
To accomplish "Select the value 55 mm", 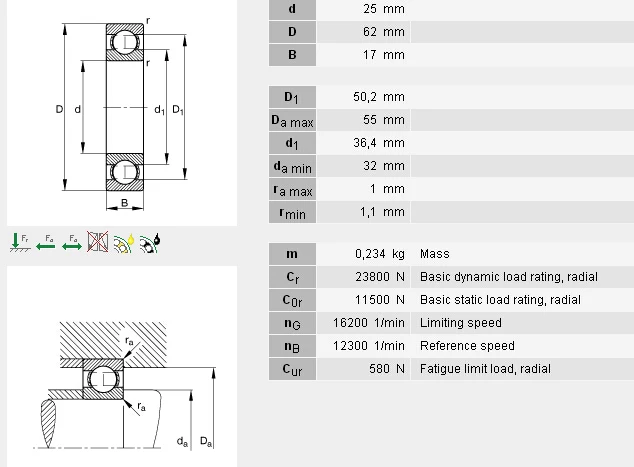I will 384,120.
